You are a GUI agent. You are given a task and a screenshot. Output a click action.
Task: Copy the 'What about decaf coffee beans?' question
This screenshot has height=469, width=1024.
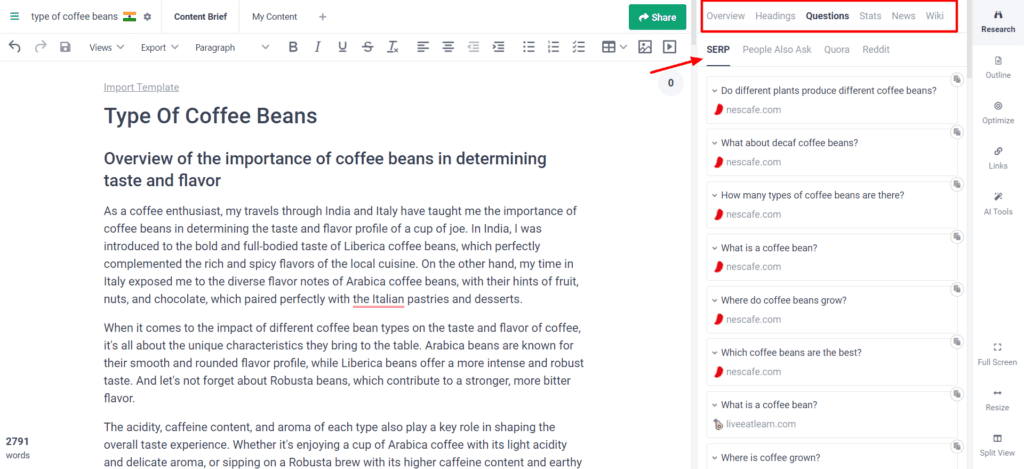(956, 132)
